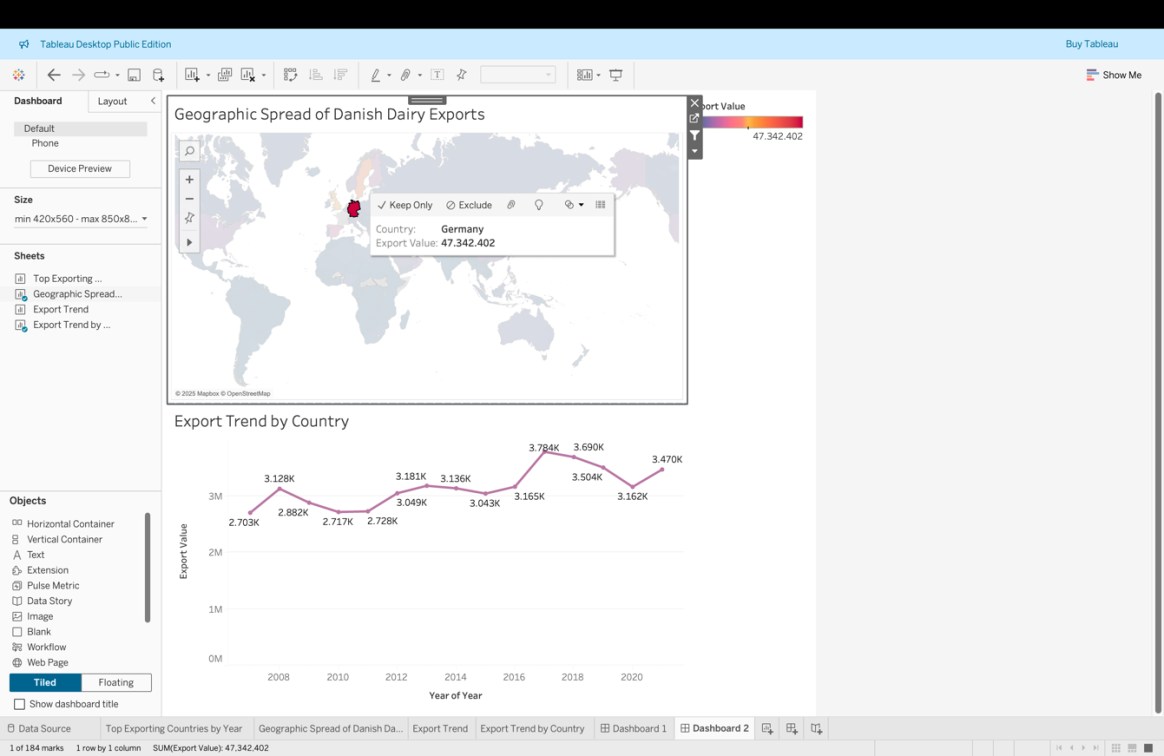Click the highlight pen icon
This screenshot has width=1164, height=756.
point(376,75)
